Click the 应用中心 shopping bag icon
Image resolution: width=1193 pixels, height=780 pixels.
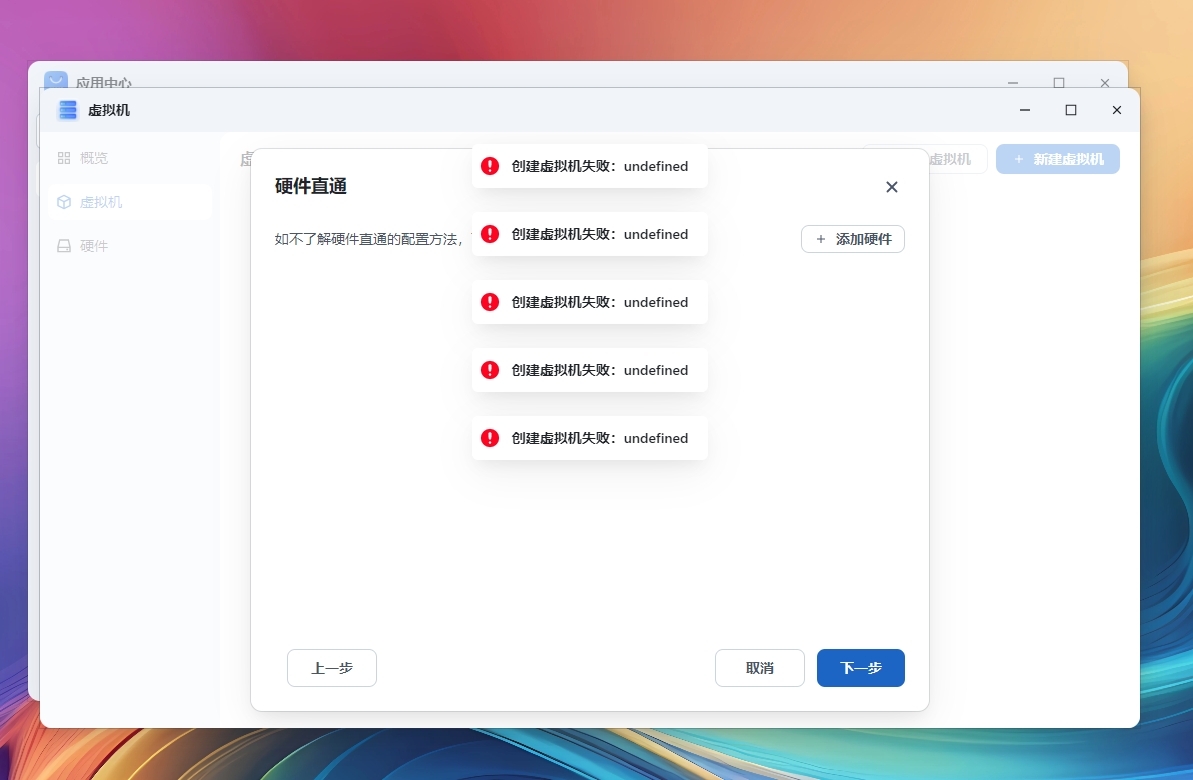click(56, 80)
